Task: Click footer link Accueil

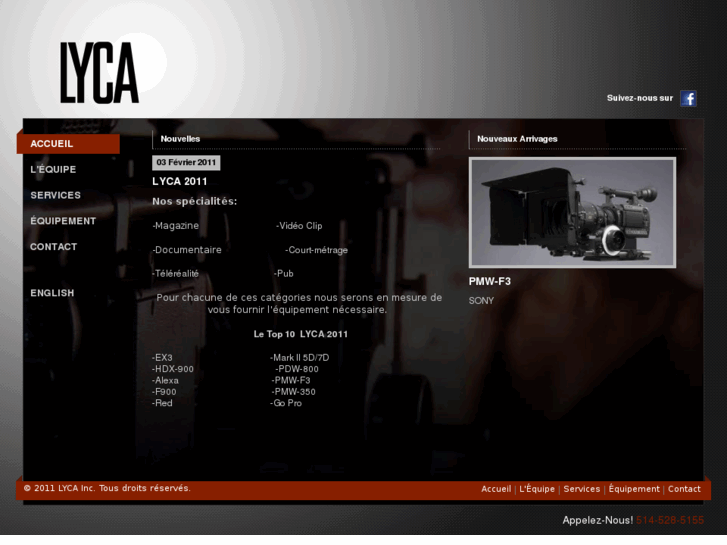Action: (496, 489)
